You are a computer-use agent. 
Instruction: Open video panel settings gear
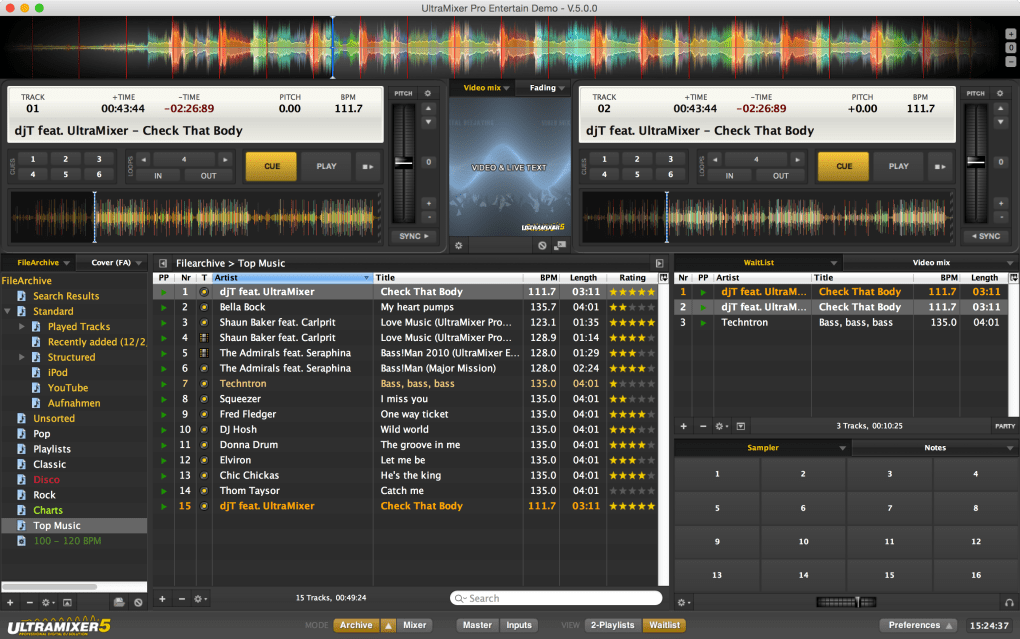(x=459, y=244)
